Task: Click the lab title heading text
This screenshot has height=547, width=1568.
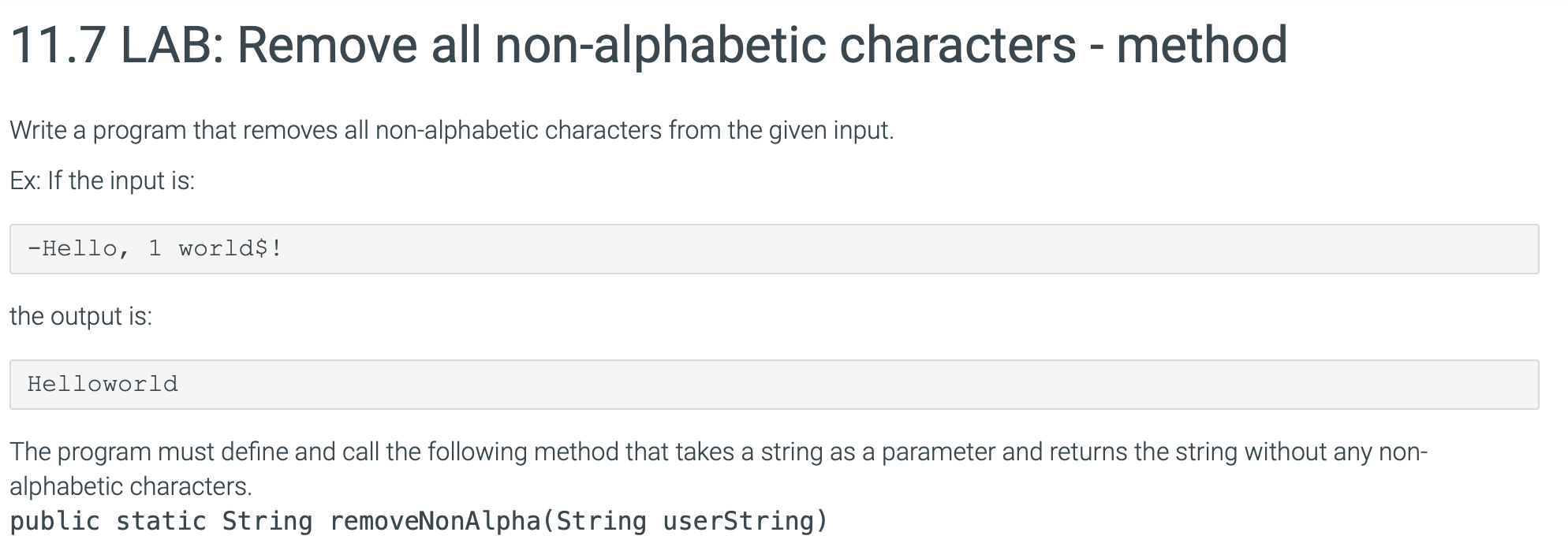Action: [x=648, y=45]
